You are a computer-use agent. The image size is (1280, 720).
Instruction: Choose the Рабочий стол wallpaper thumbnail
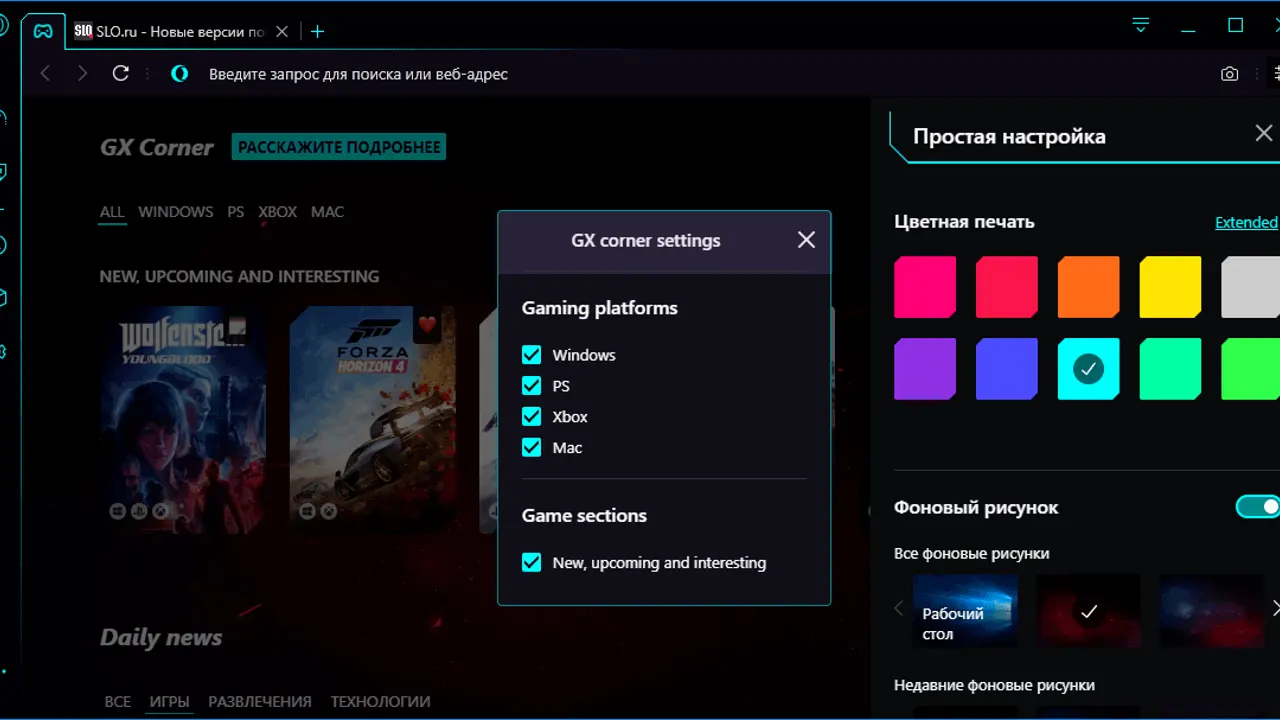[x=965, y=610]
